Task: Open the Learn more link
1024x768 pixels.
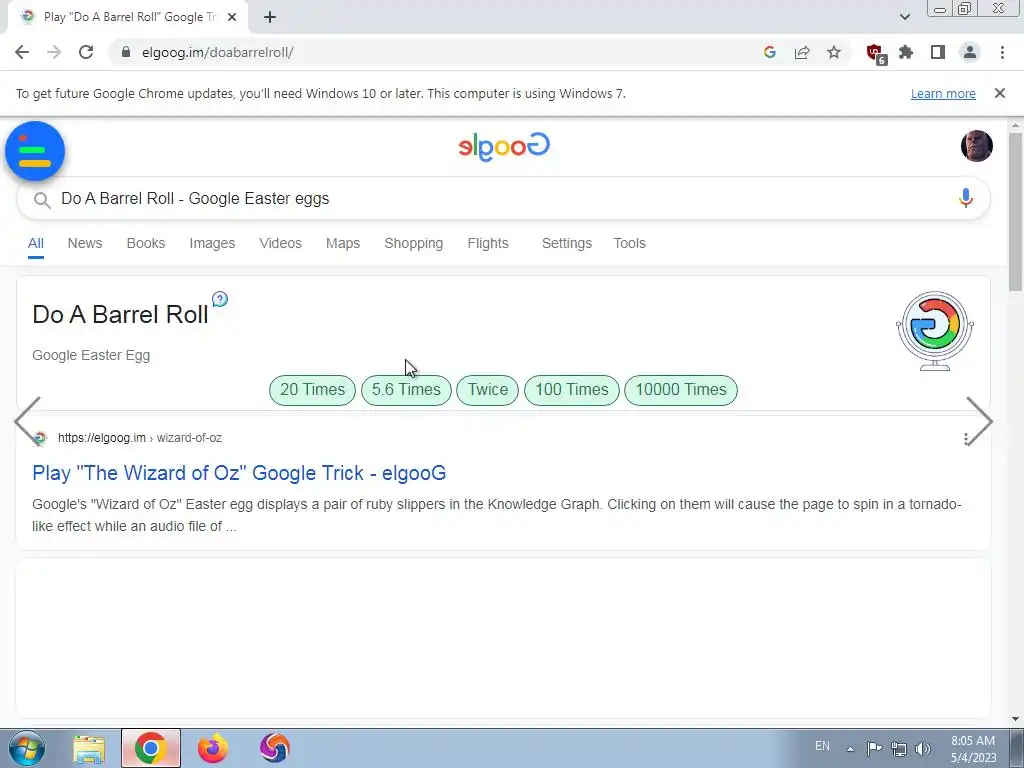Action: pos(943,93)
